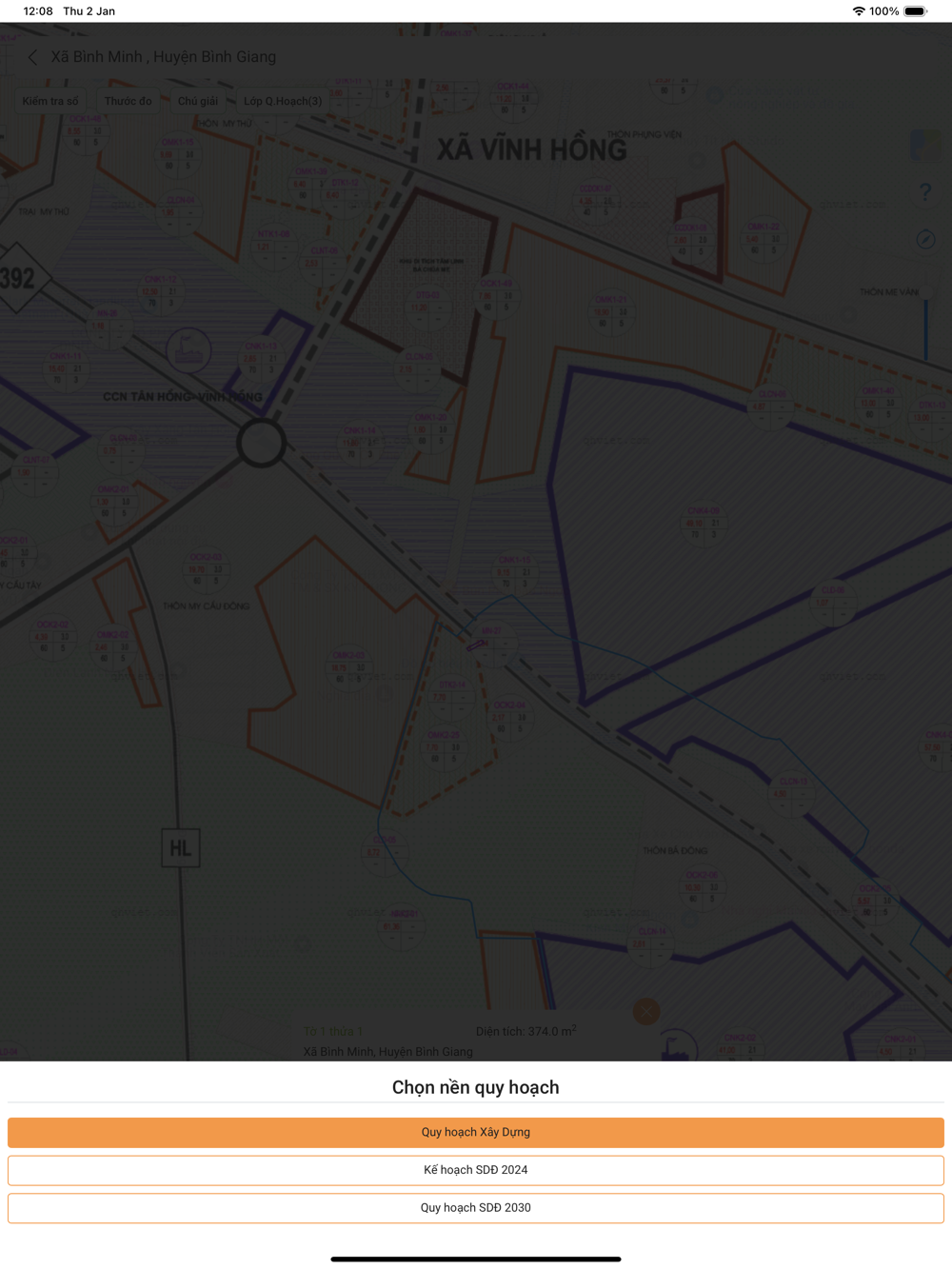Tap the Diện tích: 374.0 m² text
The height and width of the screenshot is (1269, 952).
[526, 1031]
